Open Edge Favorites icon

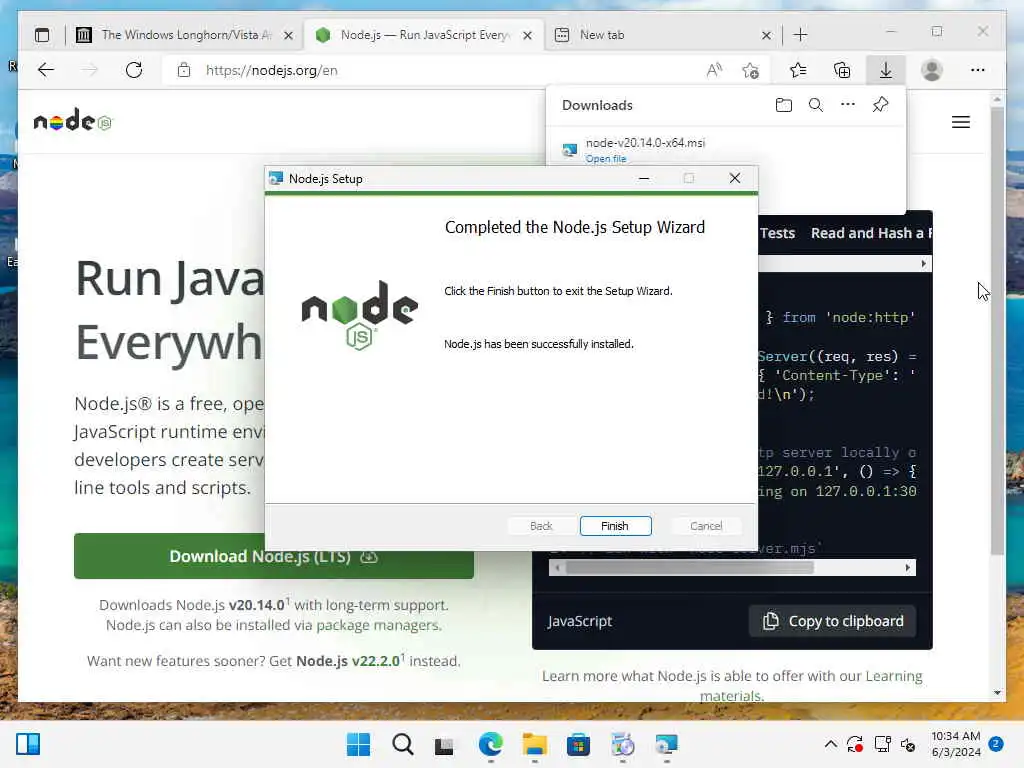pyautogui.click(x=798, y=70)
